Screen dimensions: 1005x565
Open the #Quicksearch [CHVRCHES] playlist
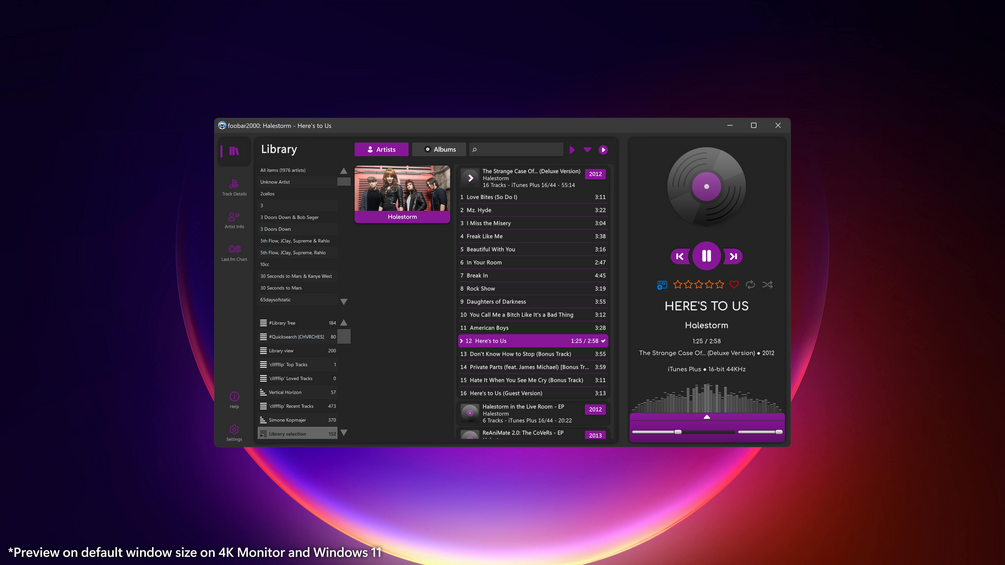tap(297, 337)
